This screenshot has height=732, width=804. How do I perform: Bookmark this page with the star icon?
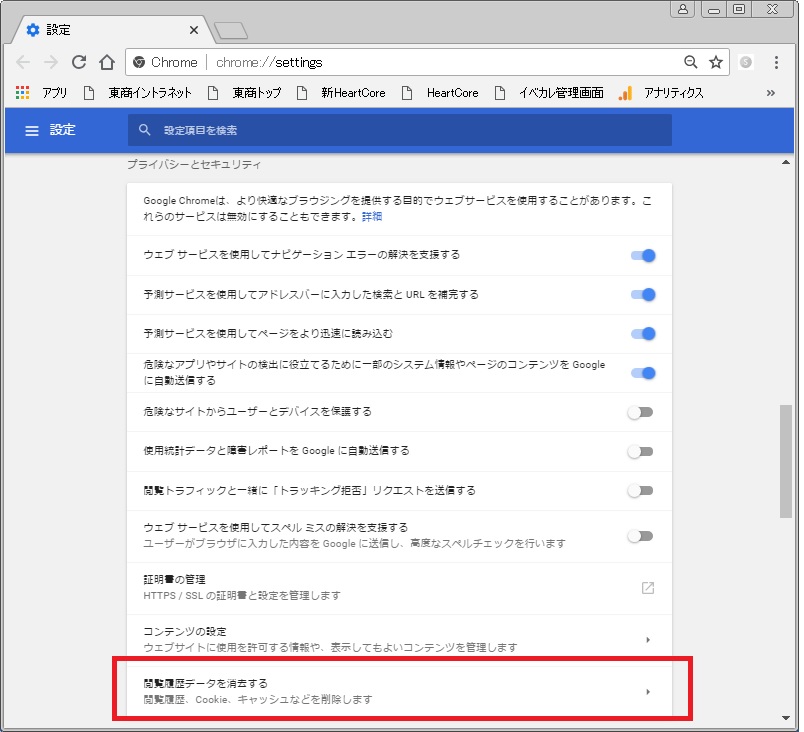(x=716, y=62)
